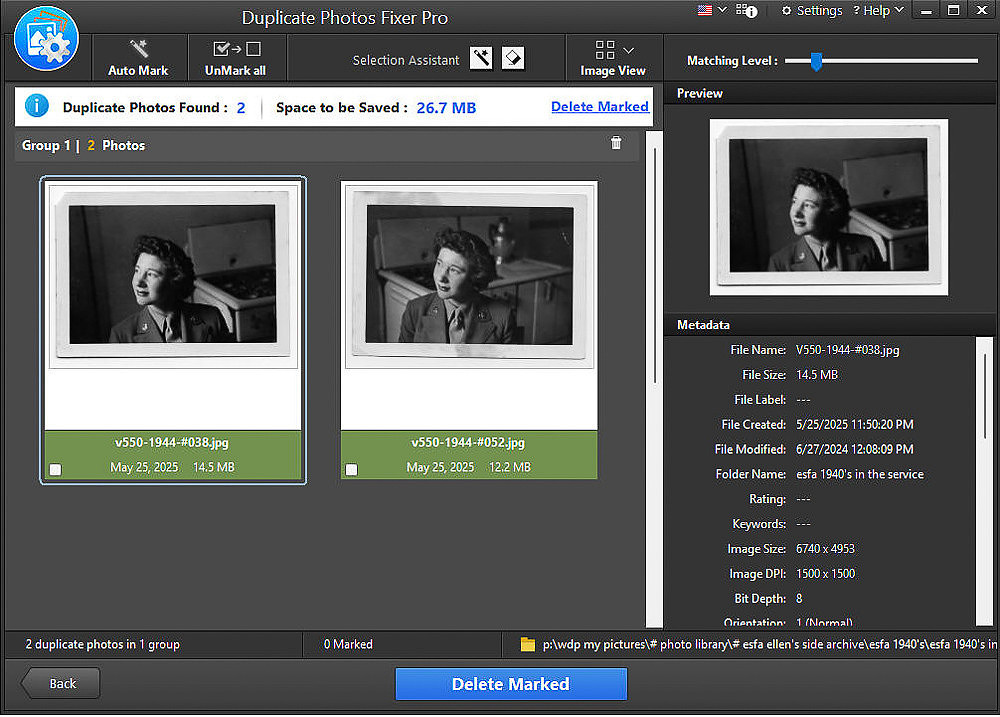Tick the checkbox for v550-1944-#038.jpg
1000x717 pixels.
tap(56, 469)
